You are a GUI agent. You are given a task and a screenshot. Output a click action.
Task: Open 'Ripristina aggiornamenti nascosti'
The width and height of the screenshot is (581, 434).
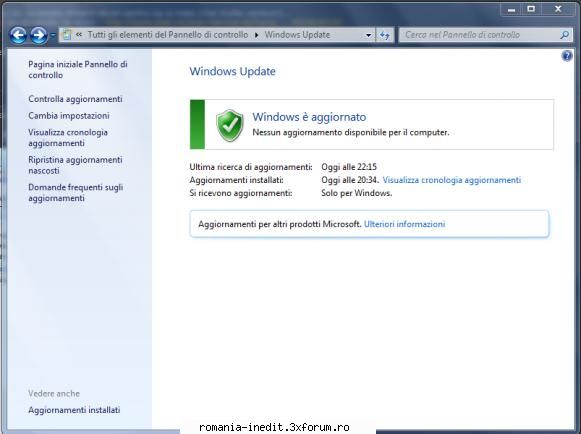point(75,165)
